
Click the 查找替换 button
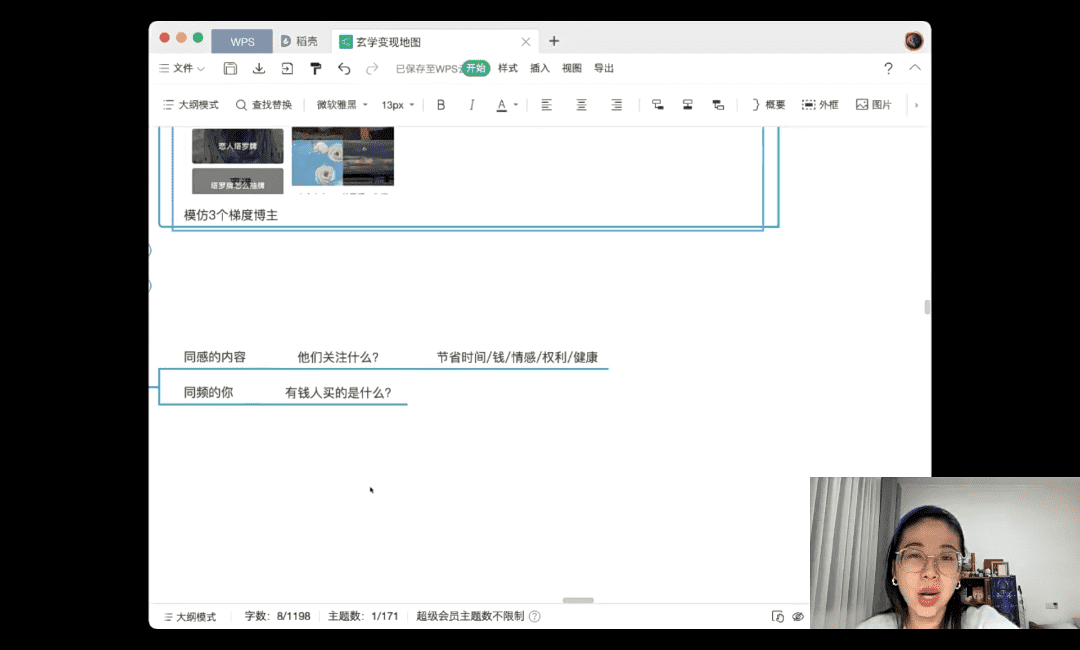pos(264,105)
